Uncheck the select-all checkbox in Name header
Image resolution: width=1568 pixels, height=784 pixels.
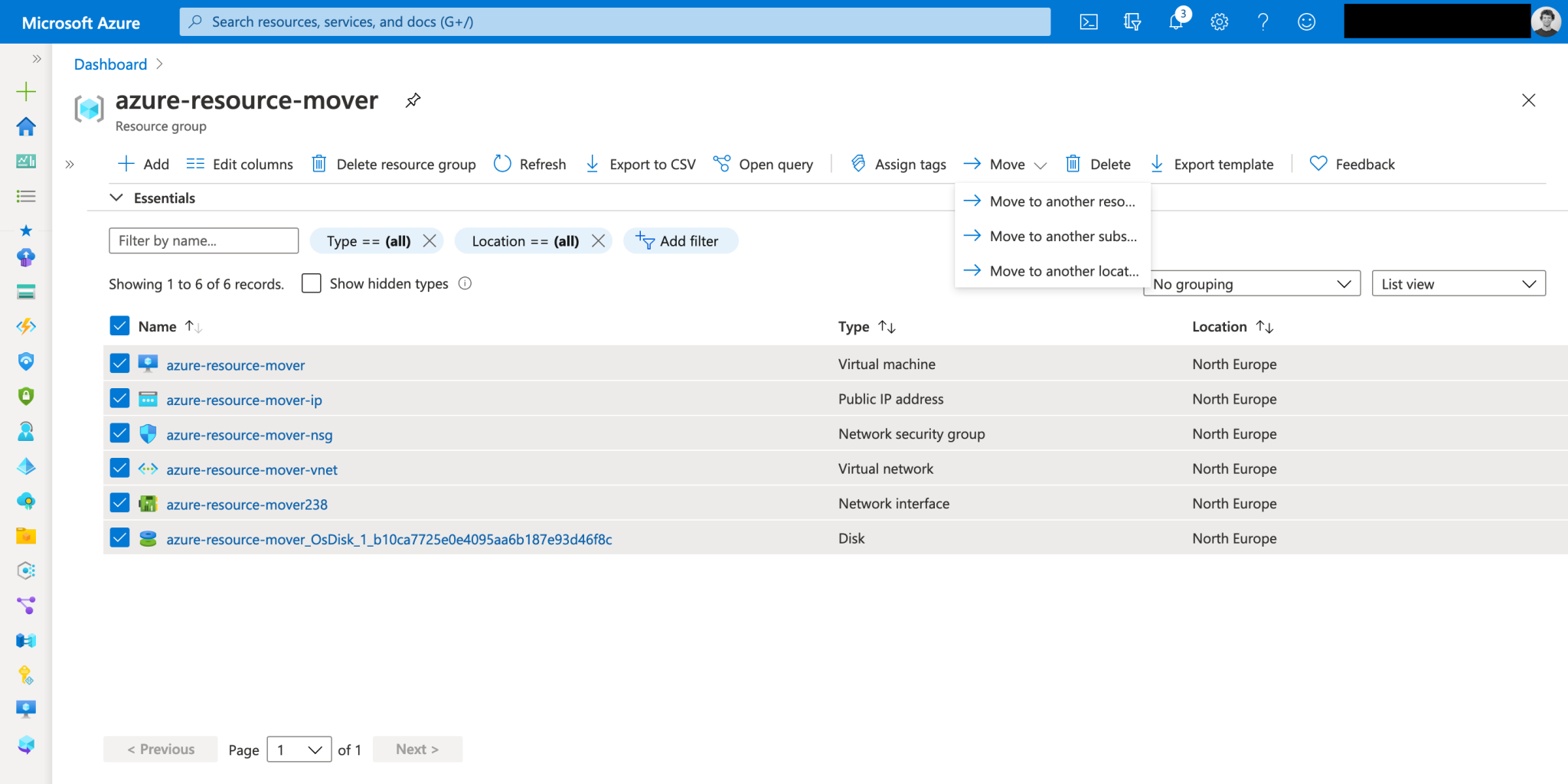click(119, 325)
